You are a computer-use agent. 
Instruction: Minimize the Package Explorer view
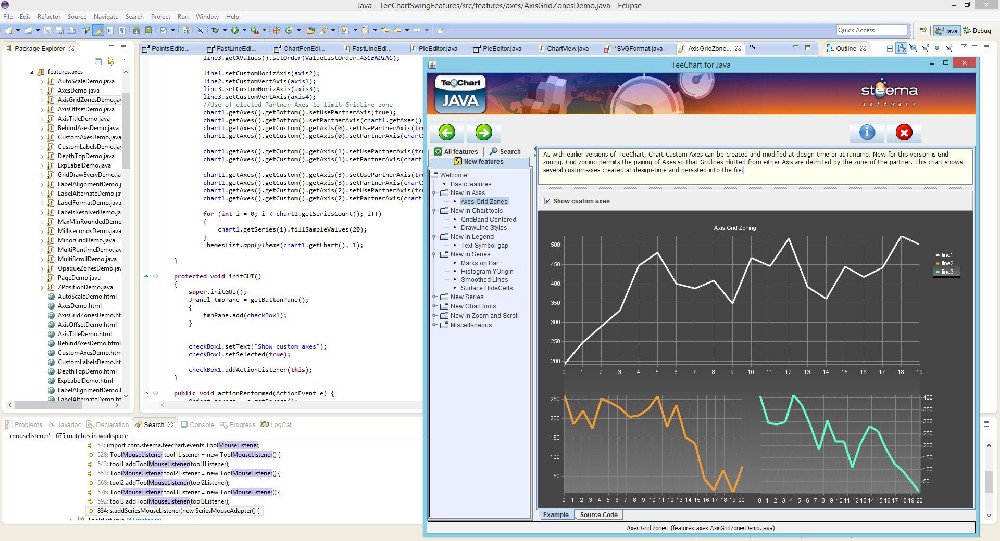[x=111, y=47]
